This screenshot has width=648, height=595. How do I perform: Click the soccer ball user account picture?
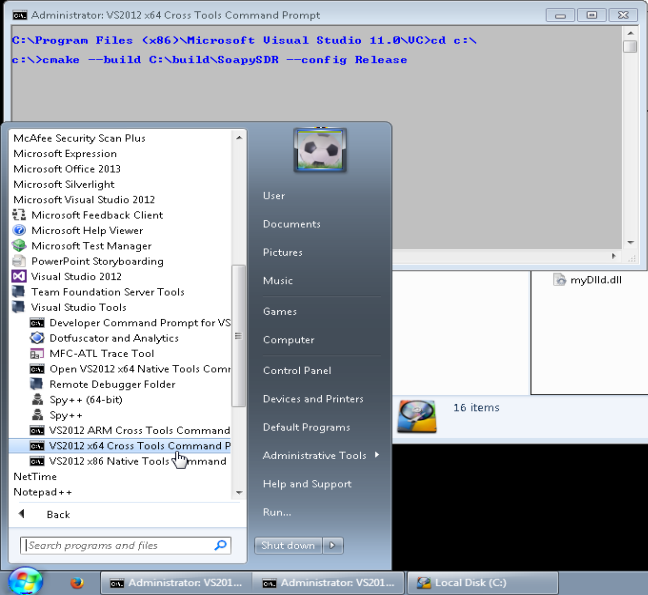[320, 150]
